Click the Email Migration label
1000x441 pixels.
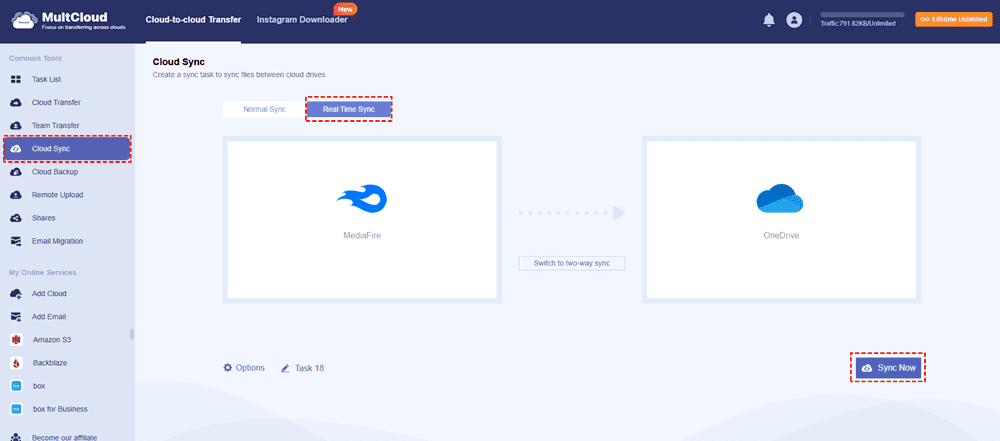(x=57, y=241)
